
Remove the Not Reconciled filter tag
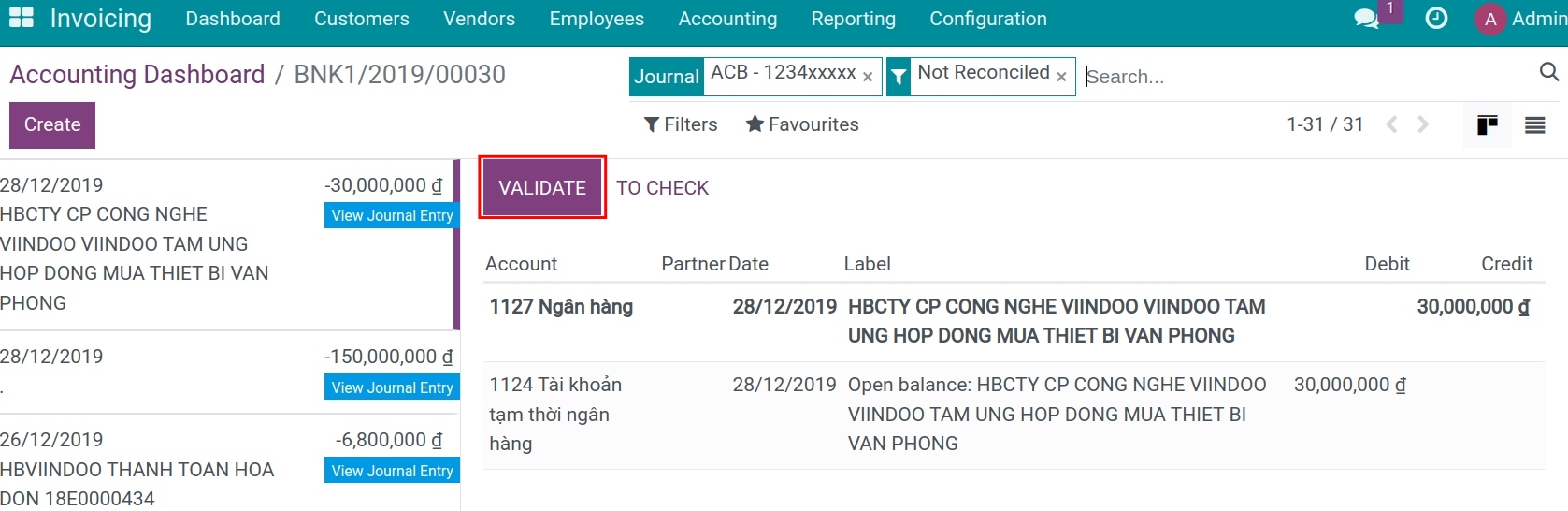[1061, 77]
